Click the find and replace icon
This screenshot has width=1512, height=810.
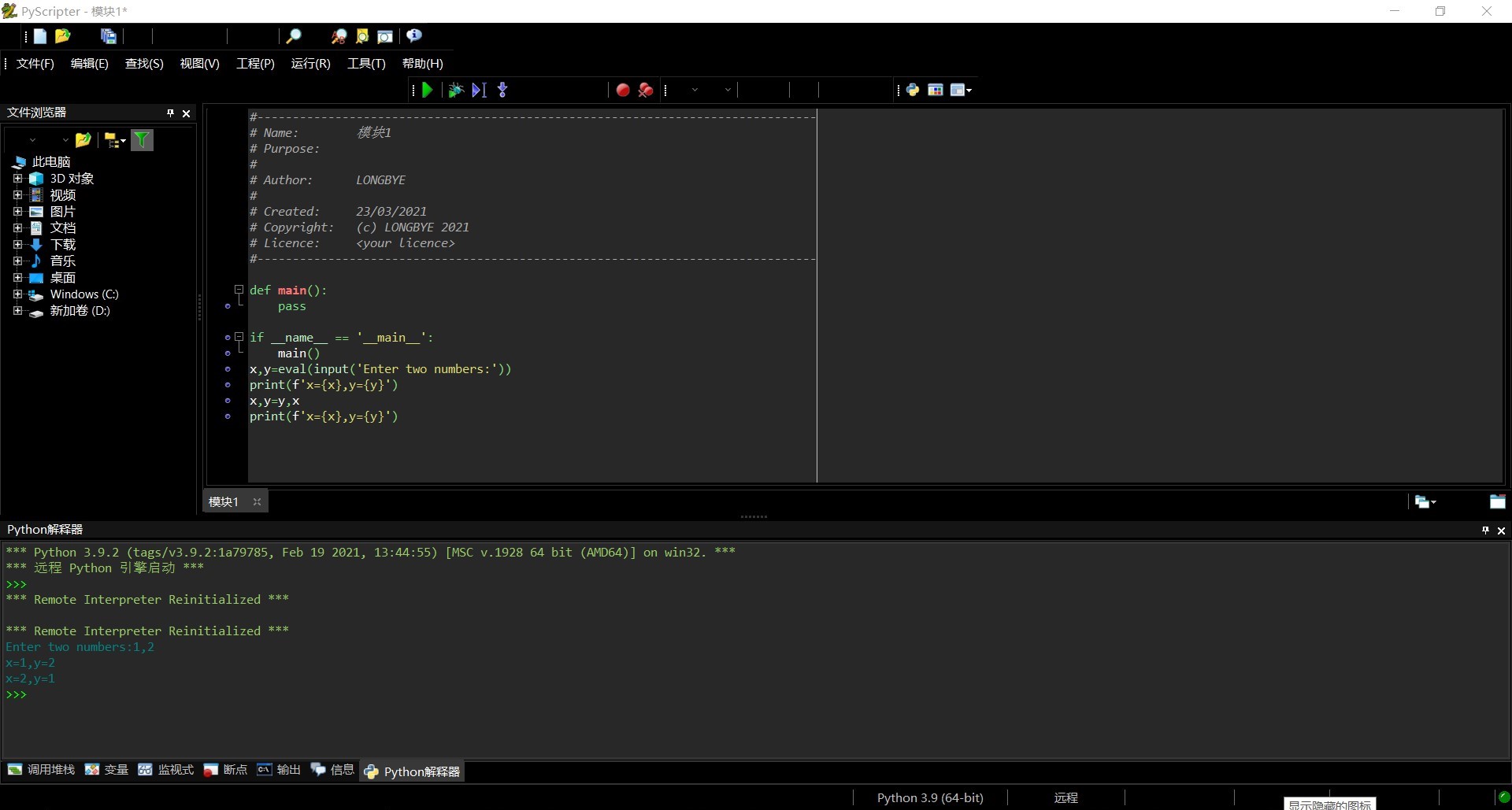coord(339,36)
